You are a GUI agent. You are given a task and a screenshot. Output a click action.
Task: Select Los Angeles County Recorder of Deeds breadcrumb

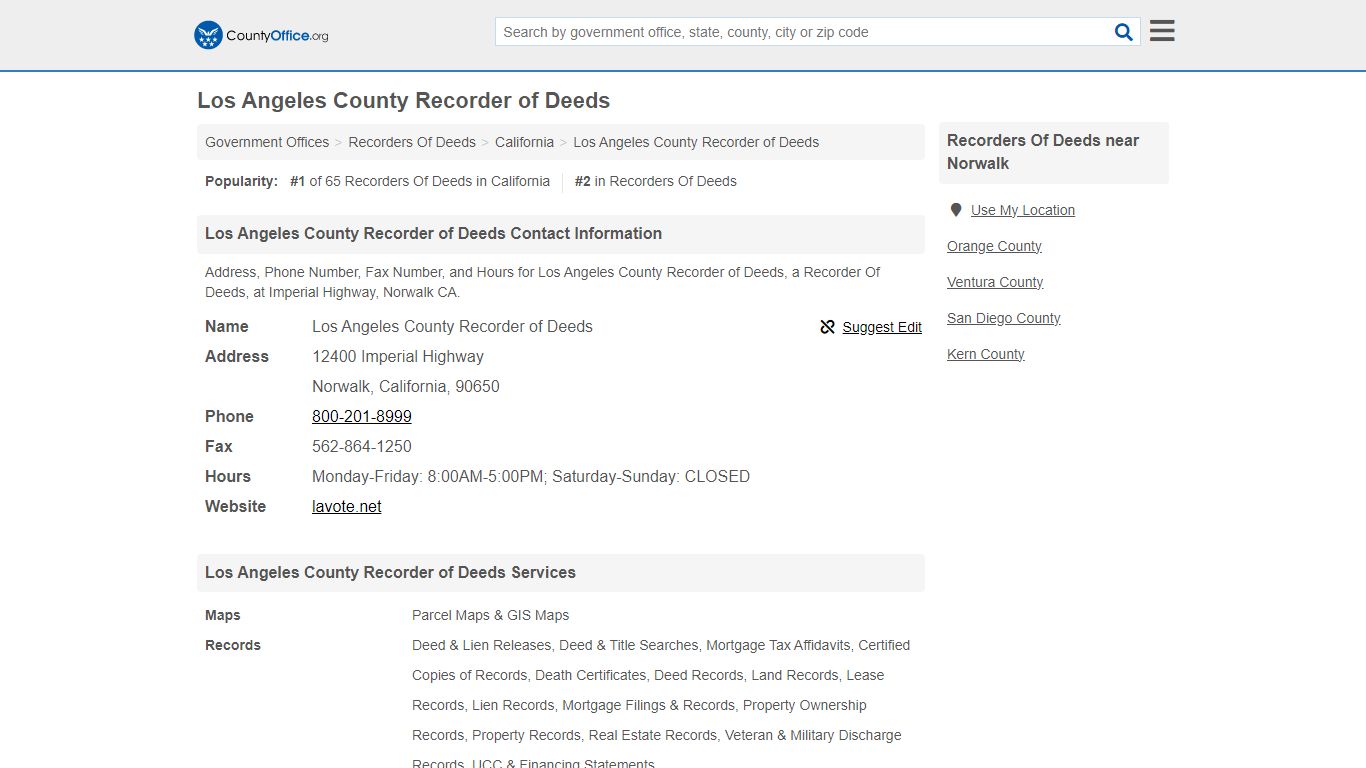coord(696,142)
